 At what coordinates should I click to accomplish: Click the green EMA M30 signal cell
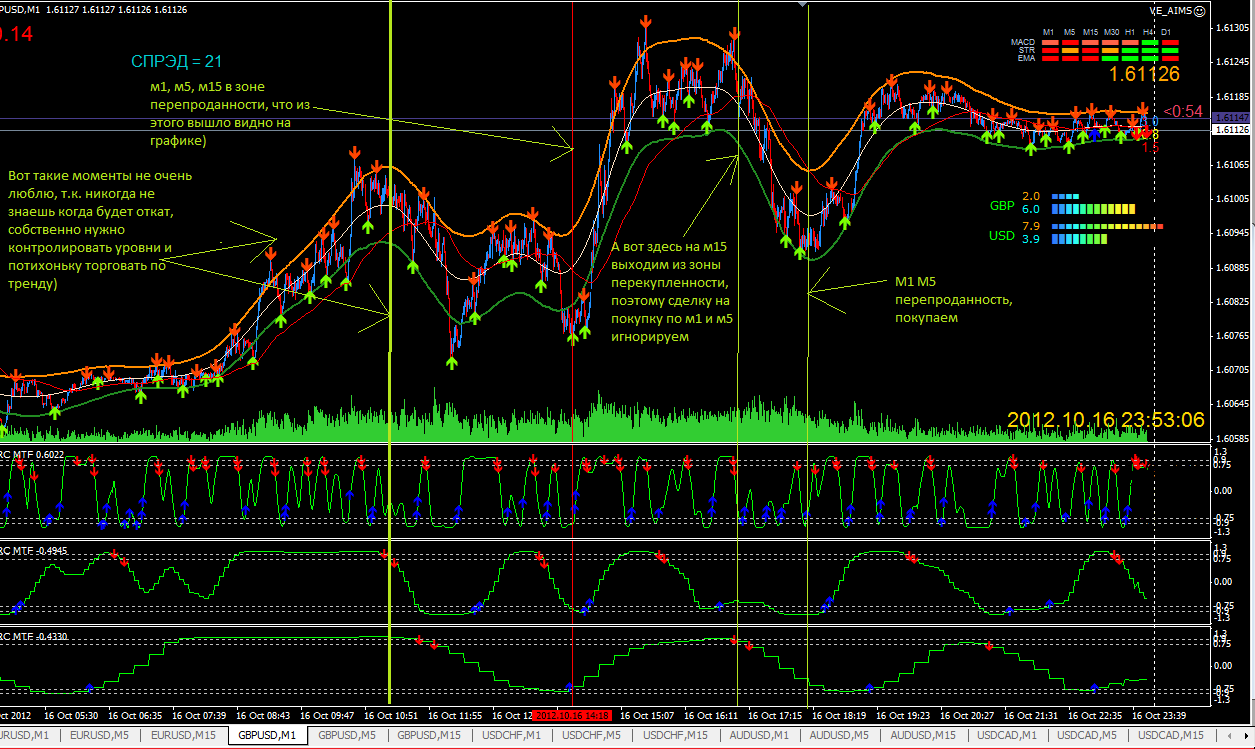pos(1110,58)
